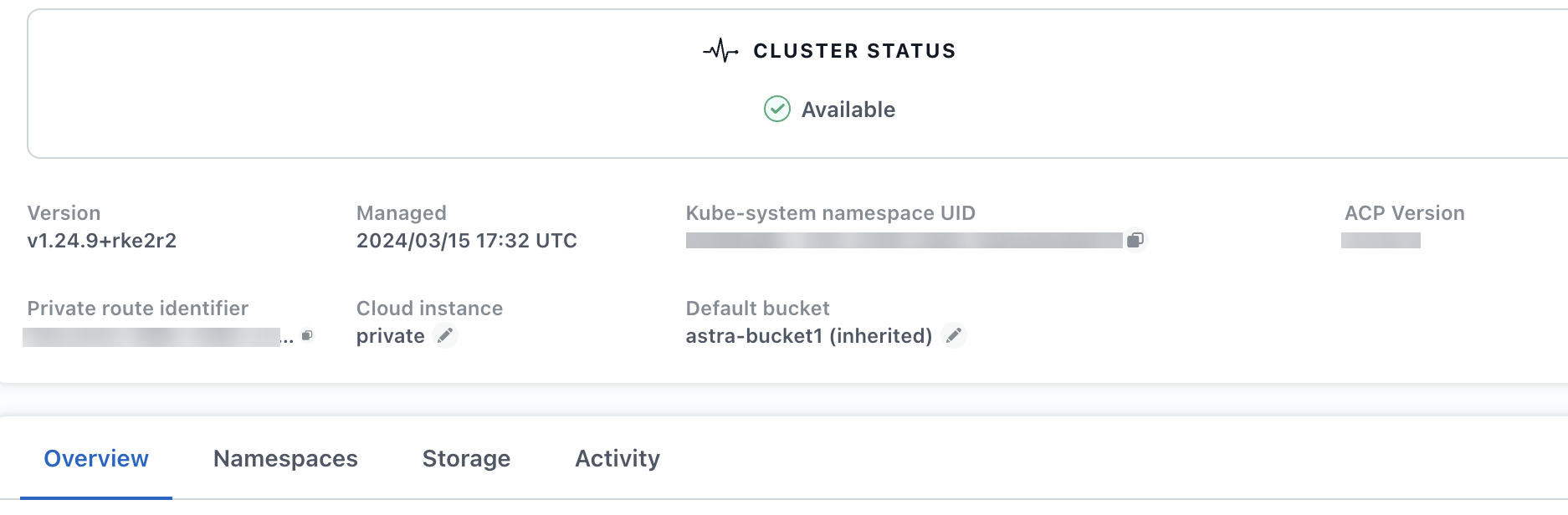Go to the Storage tab
The height and width of the screenshot is (515, 1568).
click(x=466, y=458)
